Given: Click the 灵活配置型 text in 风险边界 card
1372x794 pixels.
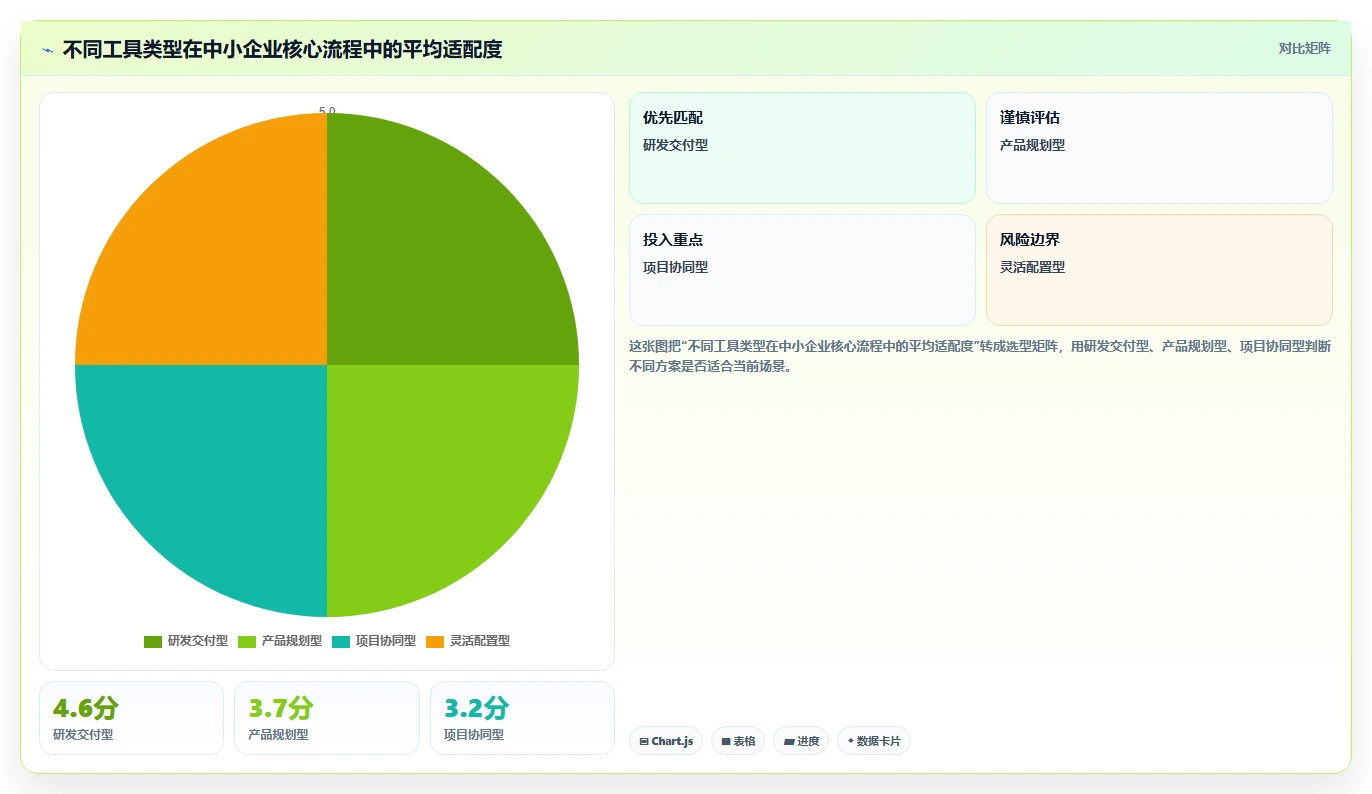Looking at the screenshot, I should (1032, 267).
